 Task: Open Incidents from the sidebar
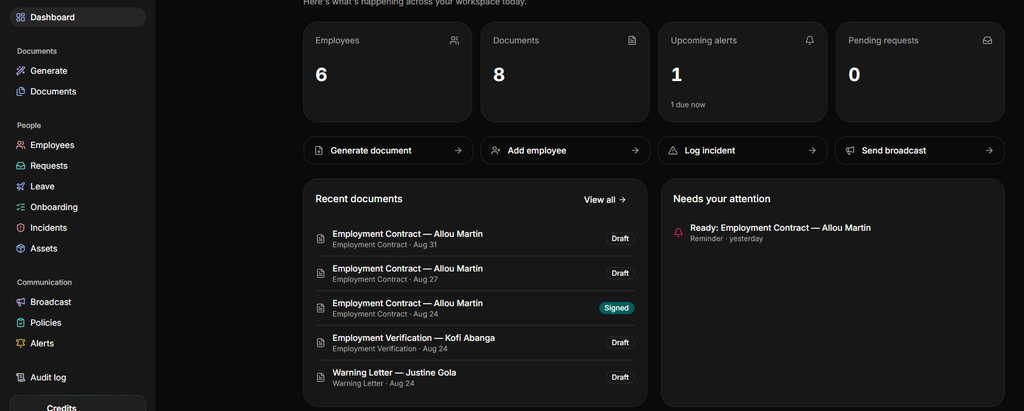pos(78,228)
